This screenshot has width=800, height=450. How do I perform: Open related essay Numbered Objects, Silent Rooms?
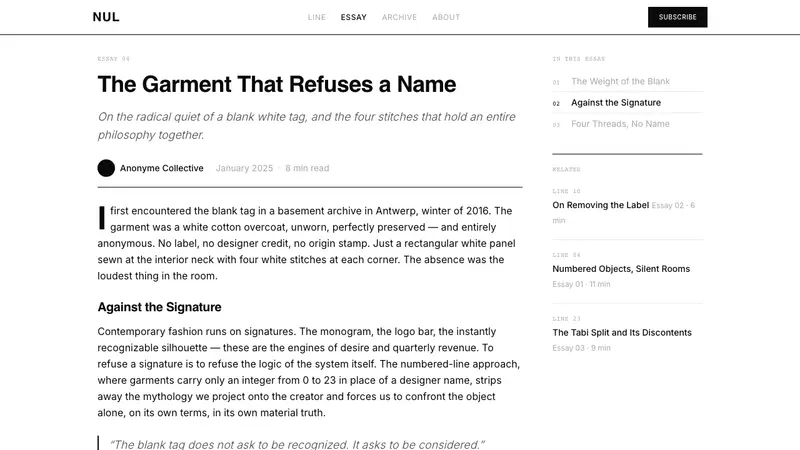point(621,269)
